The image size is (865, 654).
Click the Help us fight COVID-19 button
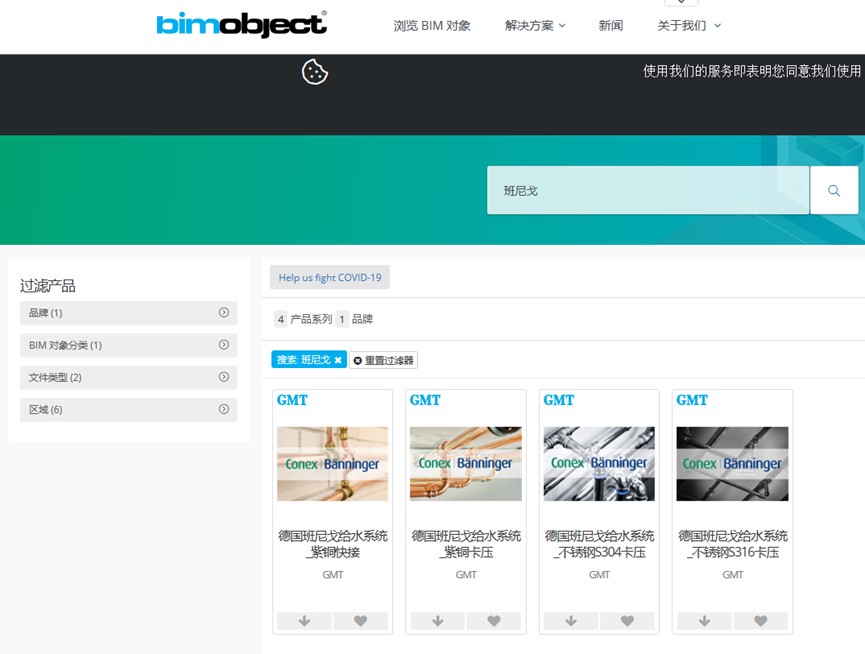point(329,278)
